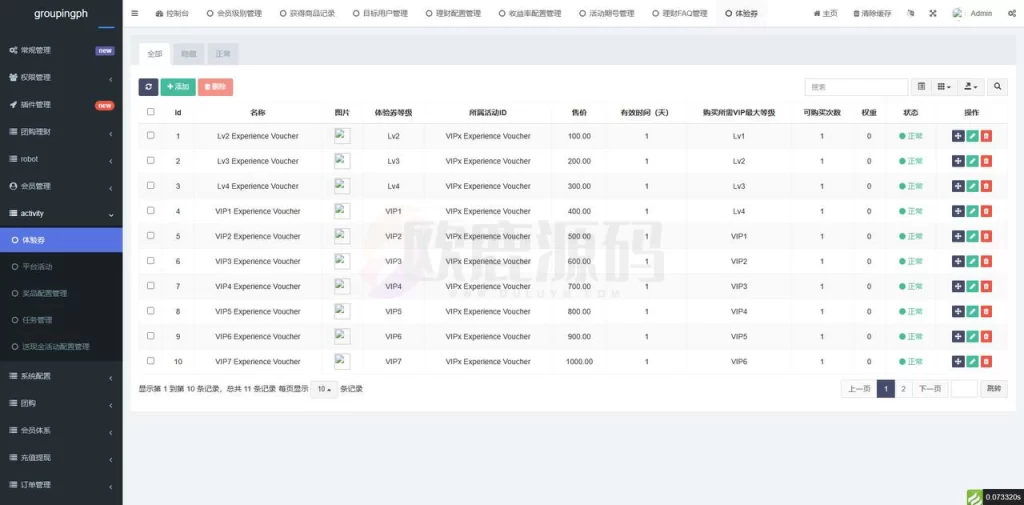Switch to the 会员级别管理 top tab
Screen dimensions: 1024x505
click(234, 13)
